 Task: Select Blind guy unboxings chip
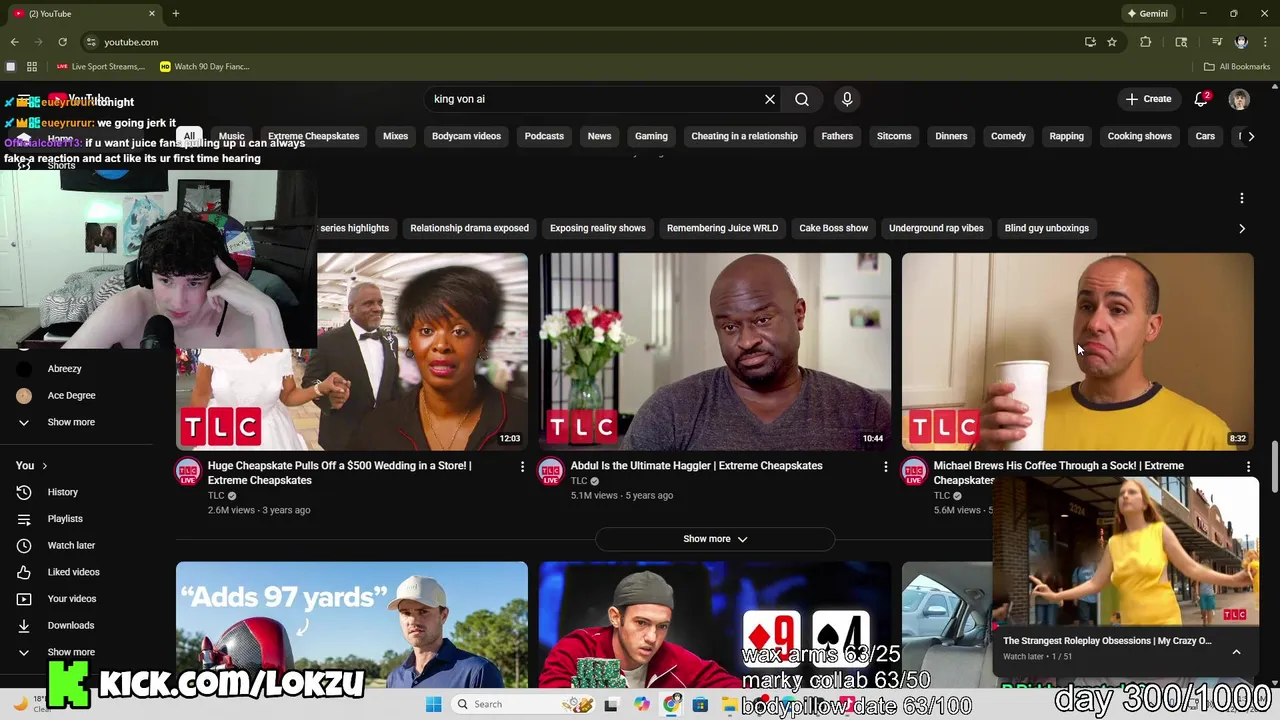[x=1046, y=228]
